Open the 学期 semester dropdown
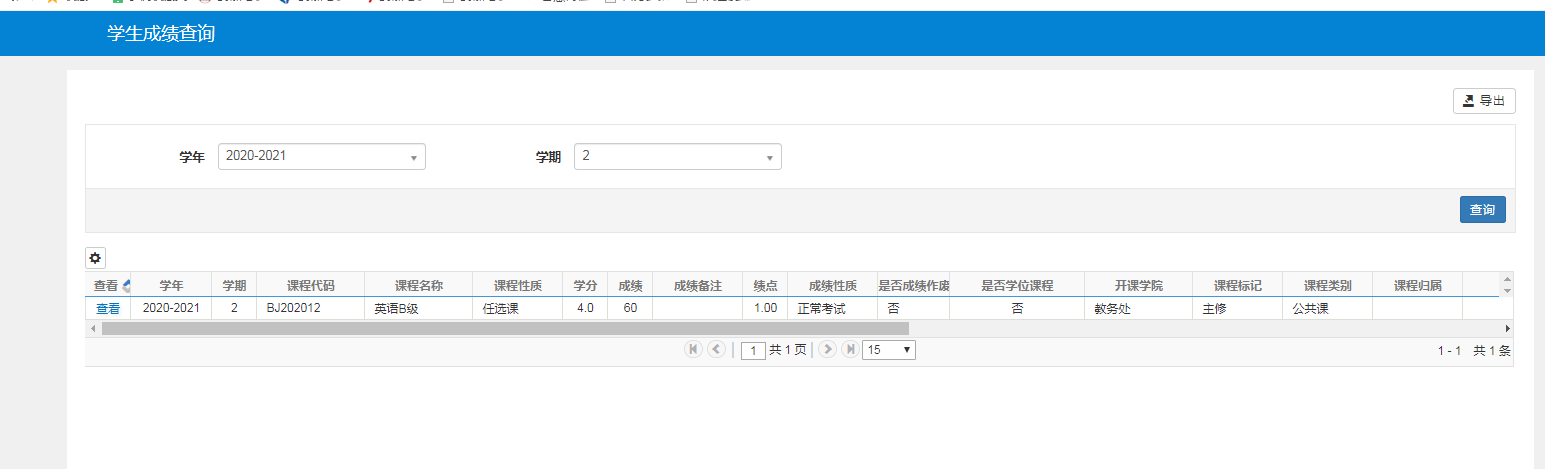This screenshot has height=469, width=1545. point(677,157)
